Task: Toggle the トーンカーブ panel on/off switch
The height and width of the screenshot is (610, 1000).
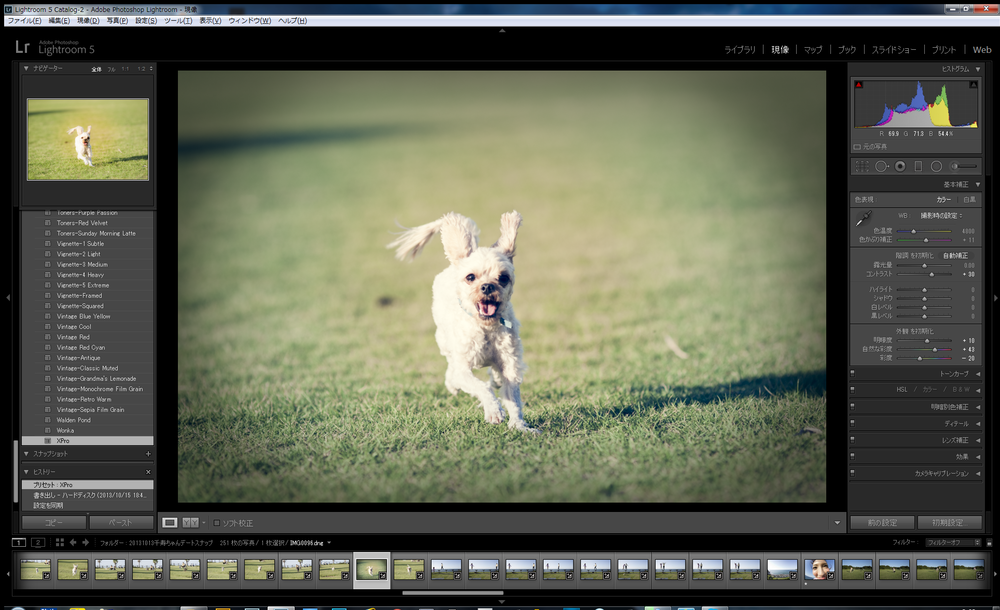Action: point(852,373)
